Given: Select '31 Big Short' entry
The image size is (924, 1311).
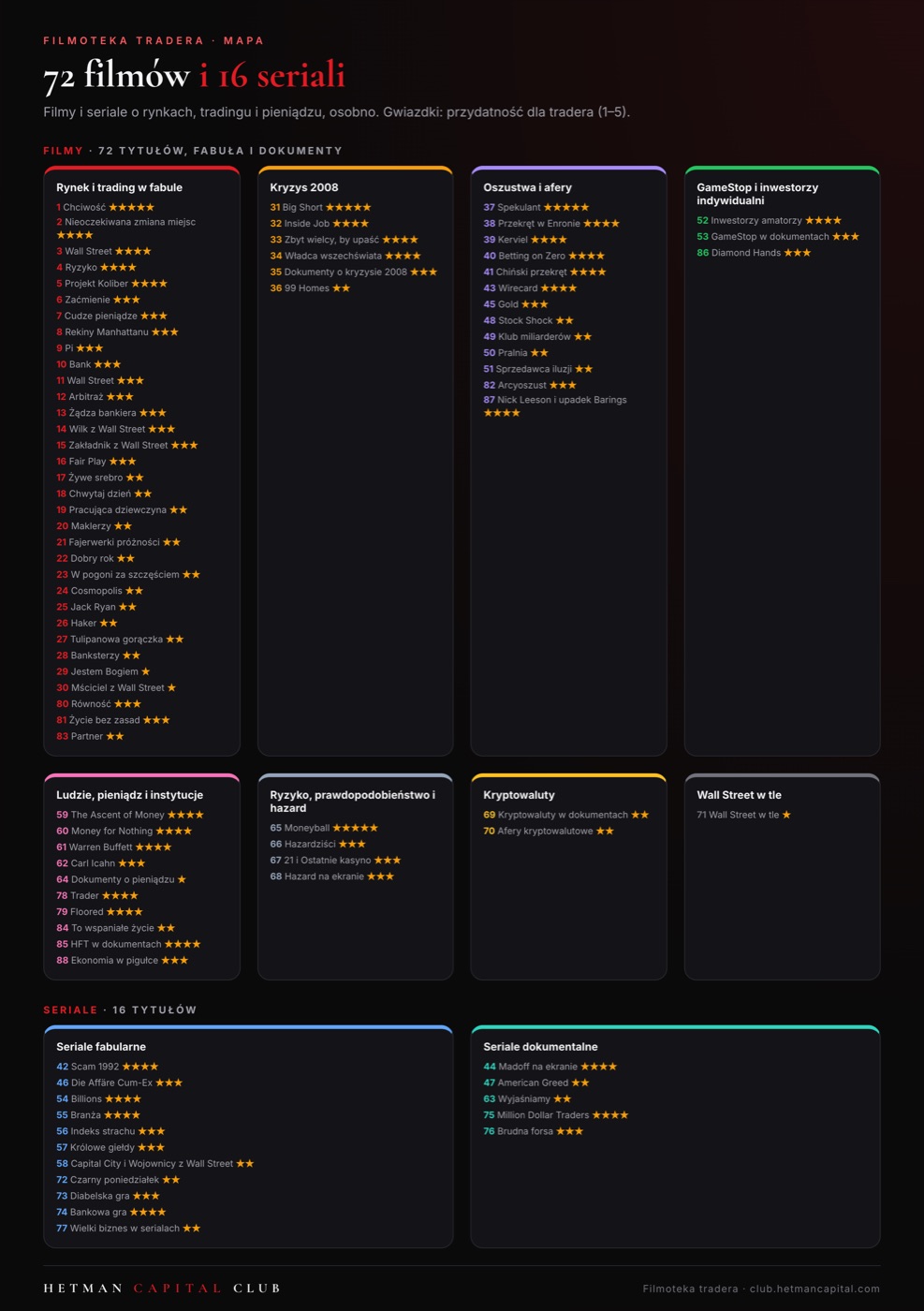Looking at the screenshot, I should click(320, 207).
